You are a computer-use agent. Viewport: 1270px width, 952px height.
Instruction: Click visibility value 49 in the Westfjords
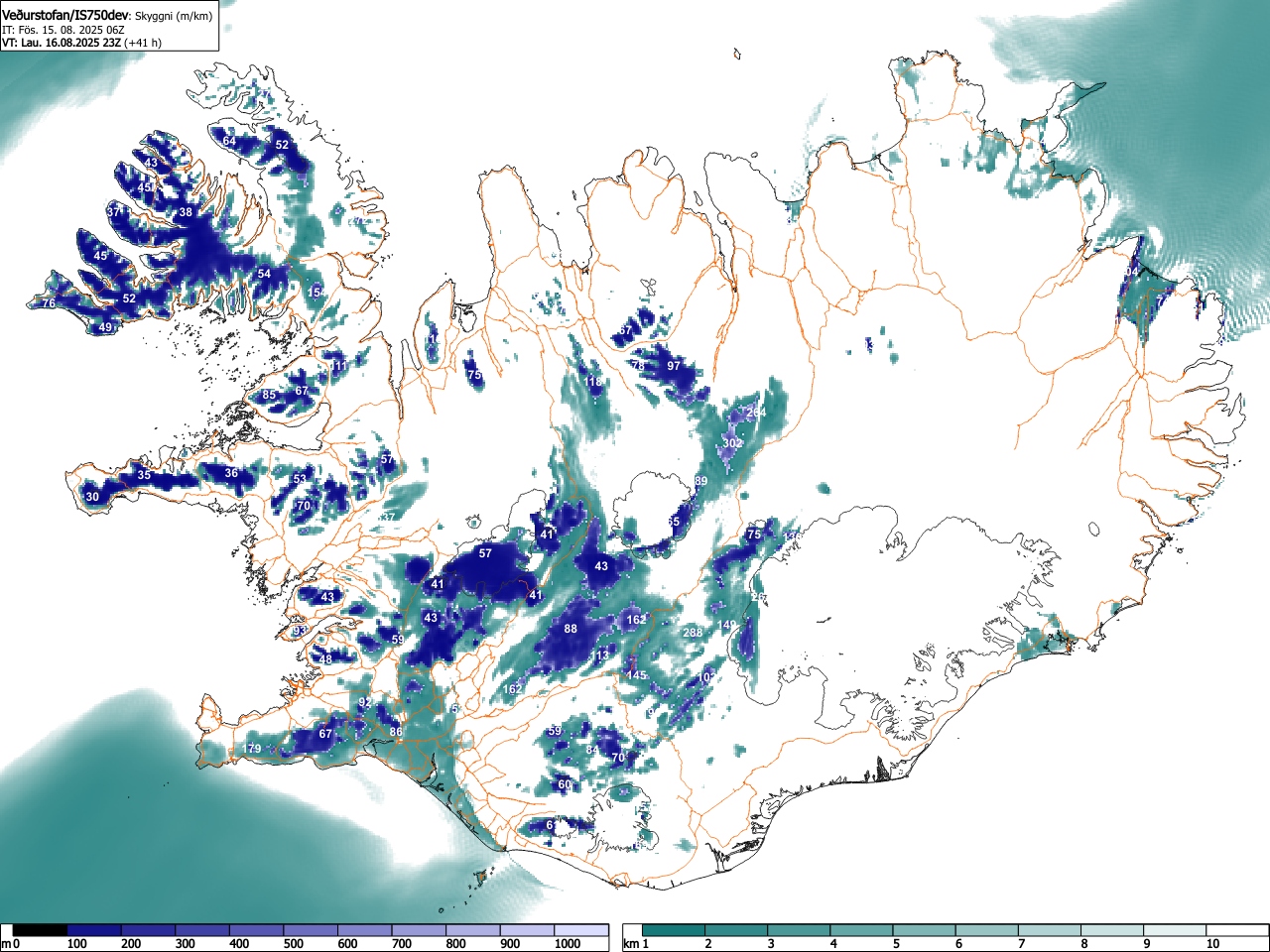[x=105, y=327]
